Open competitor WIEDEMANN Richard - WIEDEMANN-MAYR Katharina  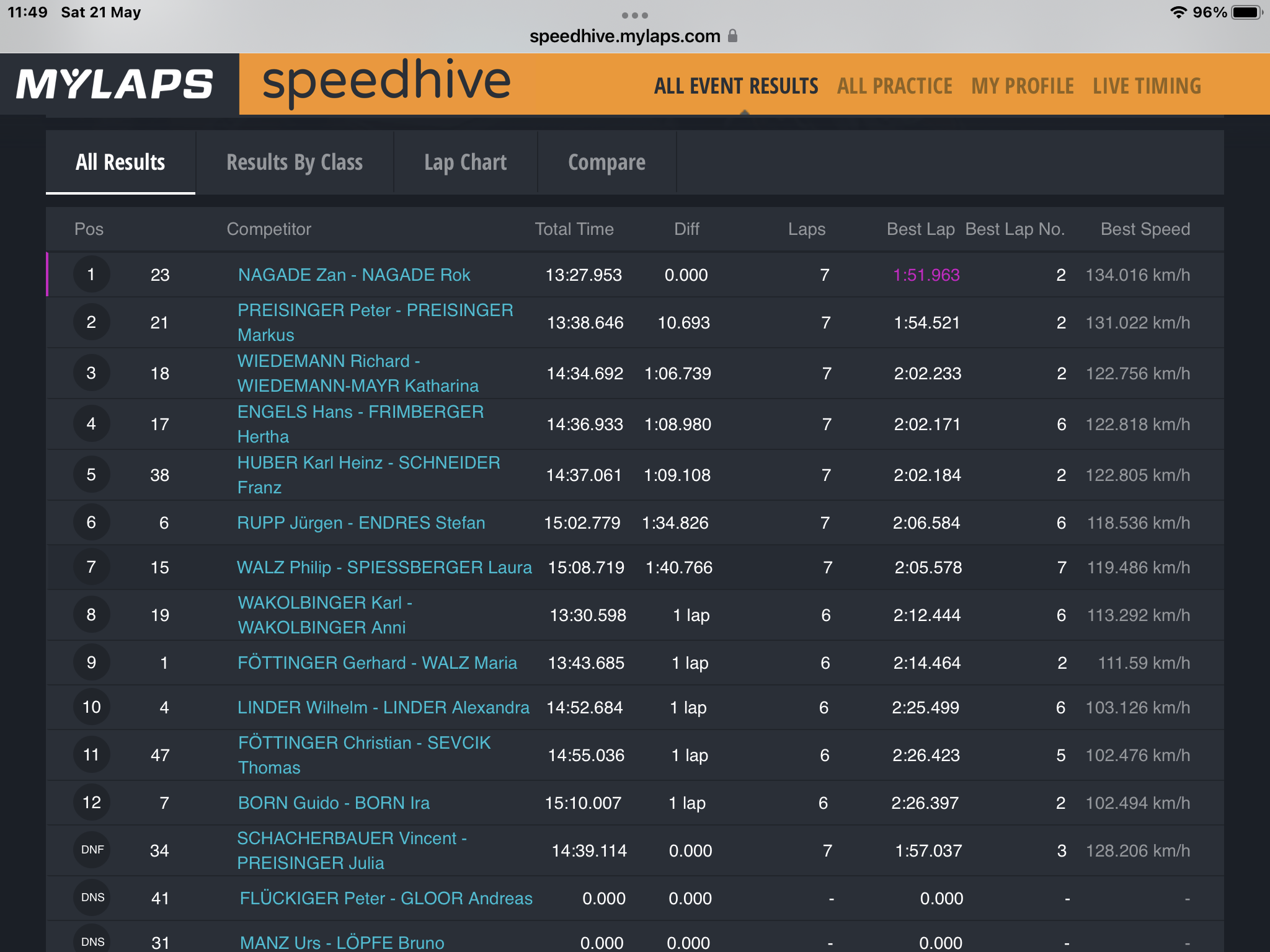pos(358,373)
